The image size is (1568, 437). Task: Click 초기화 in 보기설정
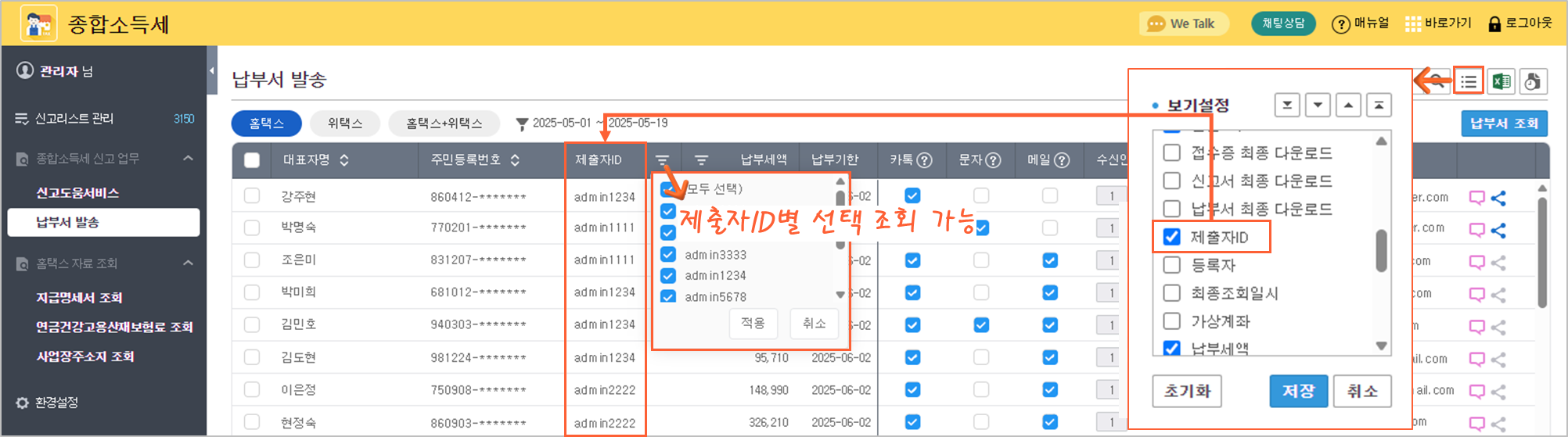point(1187,391)
